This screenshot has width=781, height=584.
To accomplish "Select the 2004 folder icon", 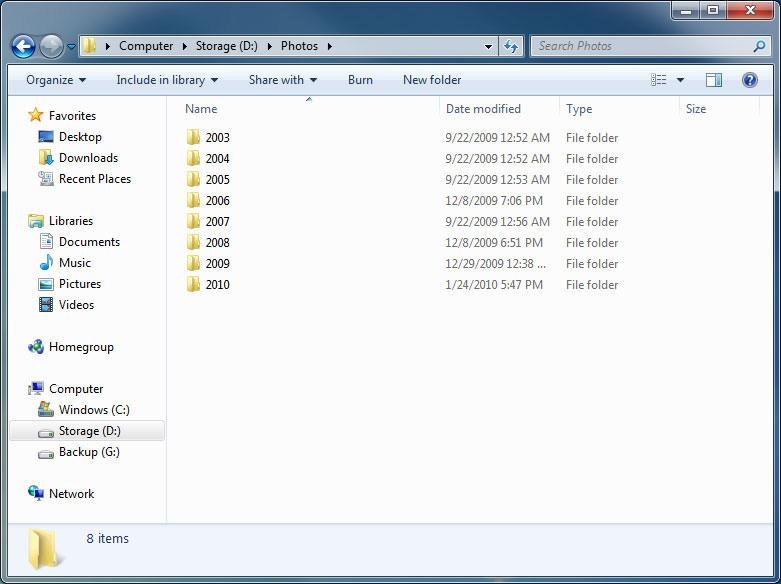I will pos(193,158).
